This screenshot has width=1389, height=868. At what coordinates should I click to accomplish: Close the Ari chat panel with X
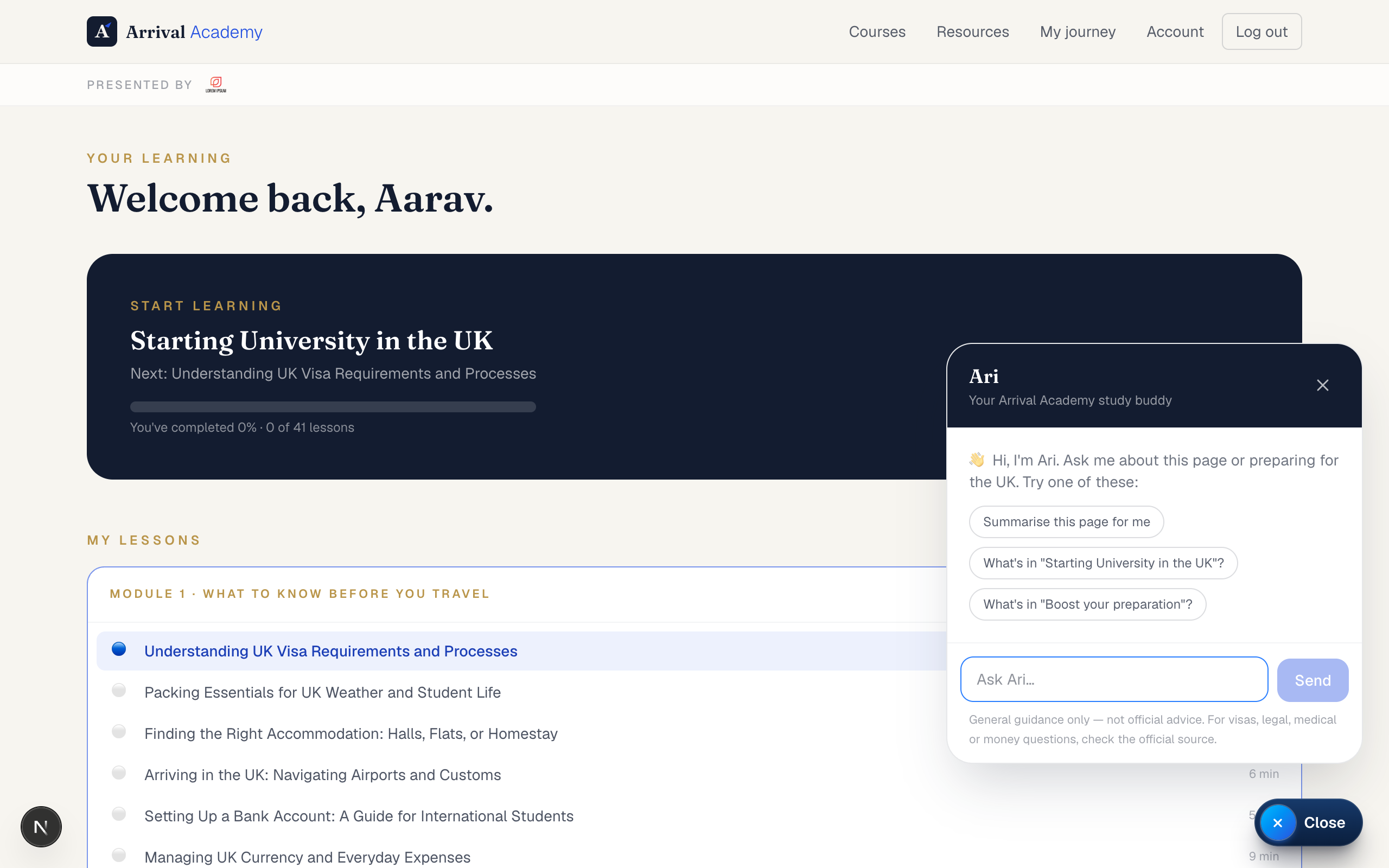[x=1322, y=385]
